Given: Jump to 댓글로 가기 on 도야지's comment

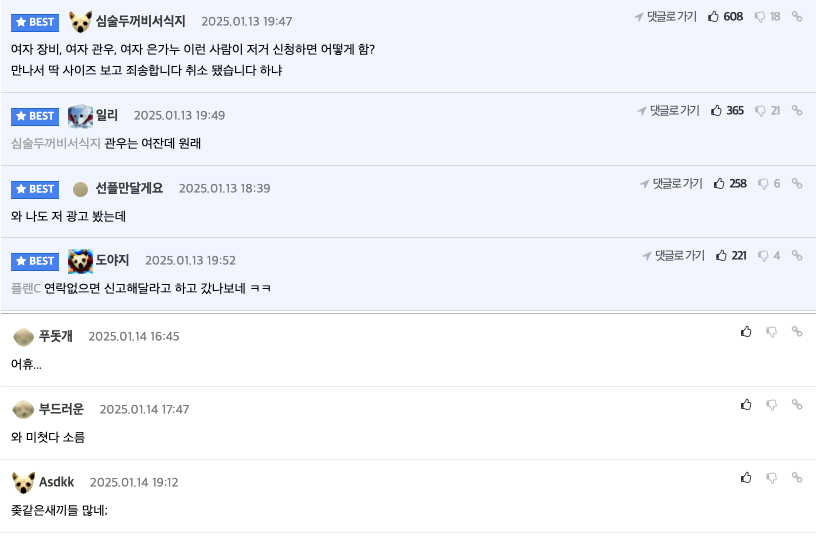Looking at the screenshot, I should pos(673,256).
